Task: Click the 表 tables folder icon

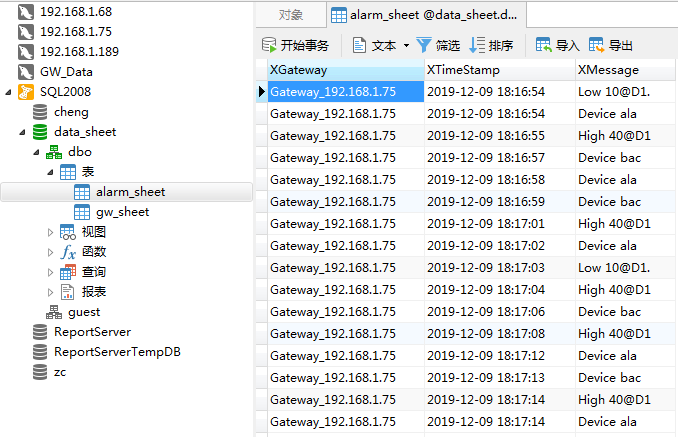Action: [68, 172]
